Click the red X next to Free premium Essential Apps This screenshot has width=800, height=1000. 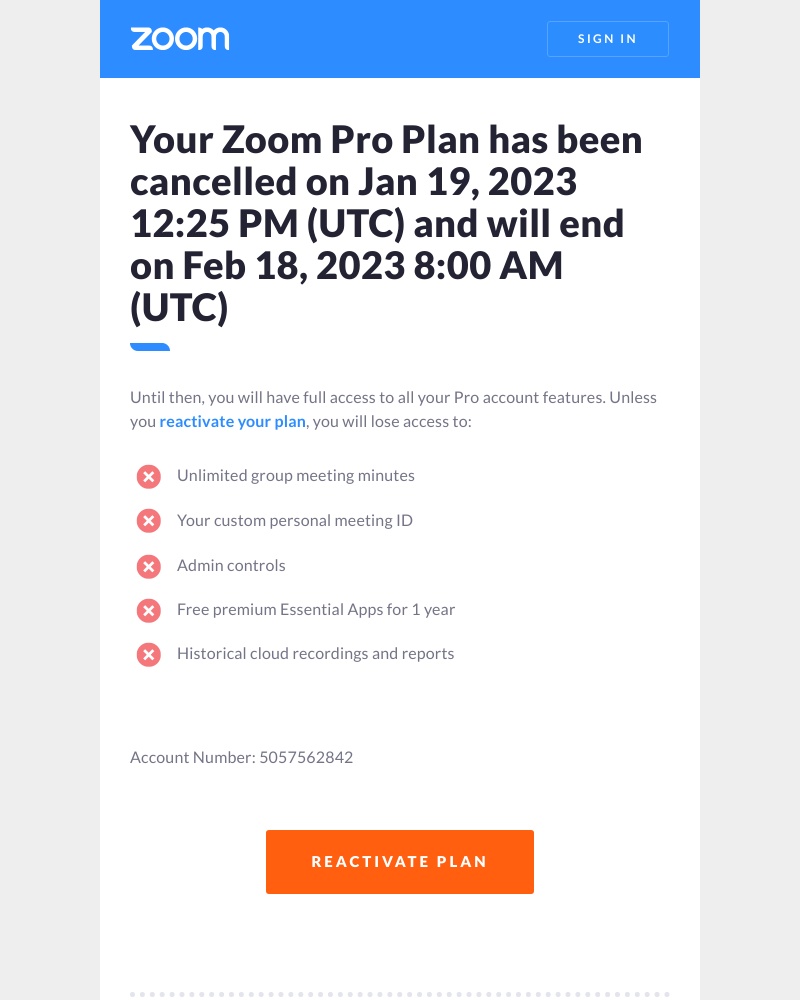(148, 610)
